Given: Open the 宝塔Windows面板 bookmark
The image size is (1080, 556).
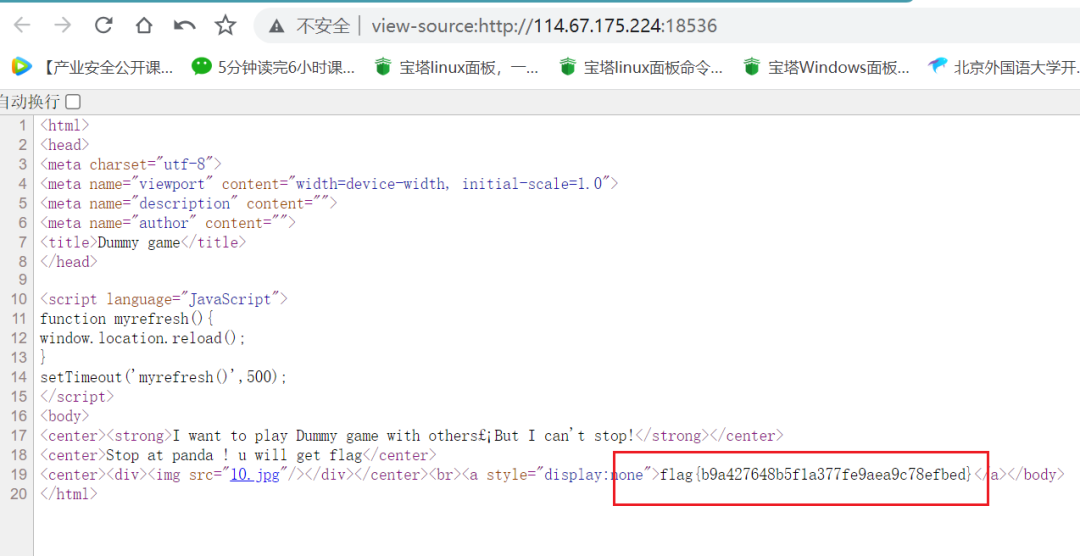Looking at the screenshot, I should pyautogui.click(x=826, y=67).
